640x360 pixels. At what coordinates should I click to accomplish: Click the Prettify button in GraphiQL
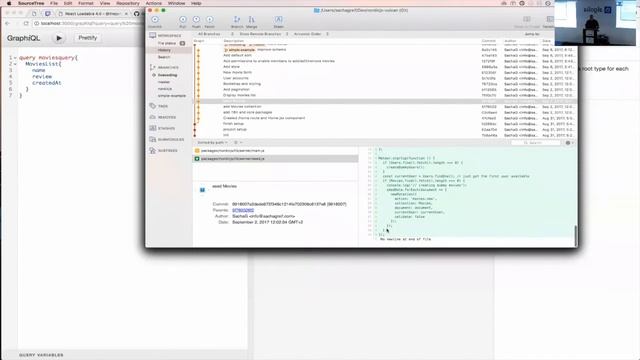[88, 38]
